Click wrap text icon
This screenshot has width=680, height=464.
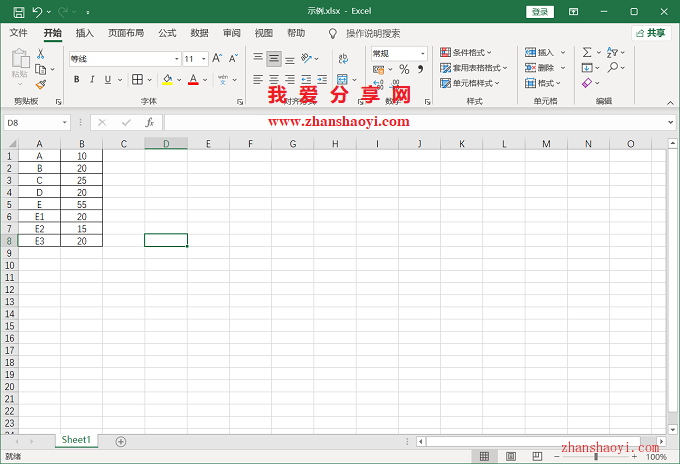pos(343,59)
